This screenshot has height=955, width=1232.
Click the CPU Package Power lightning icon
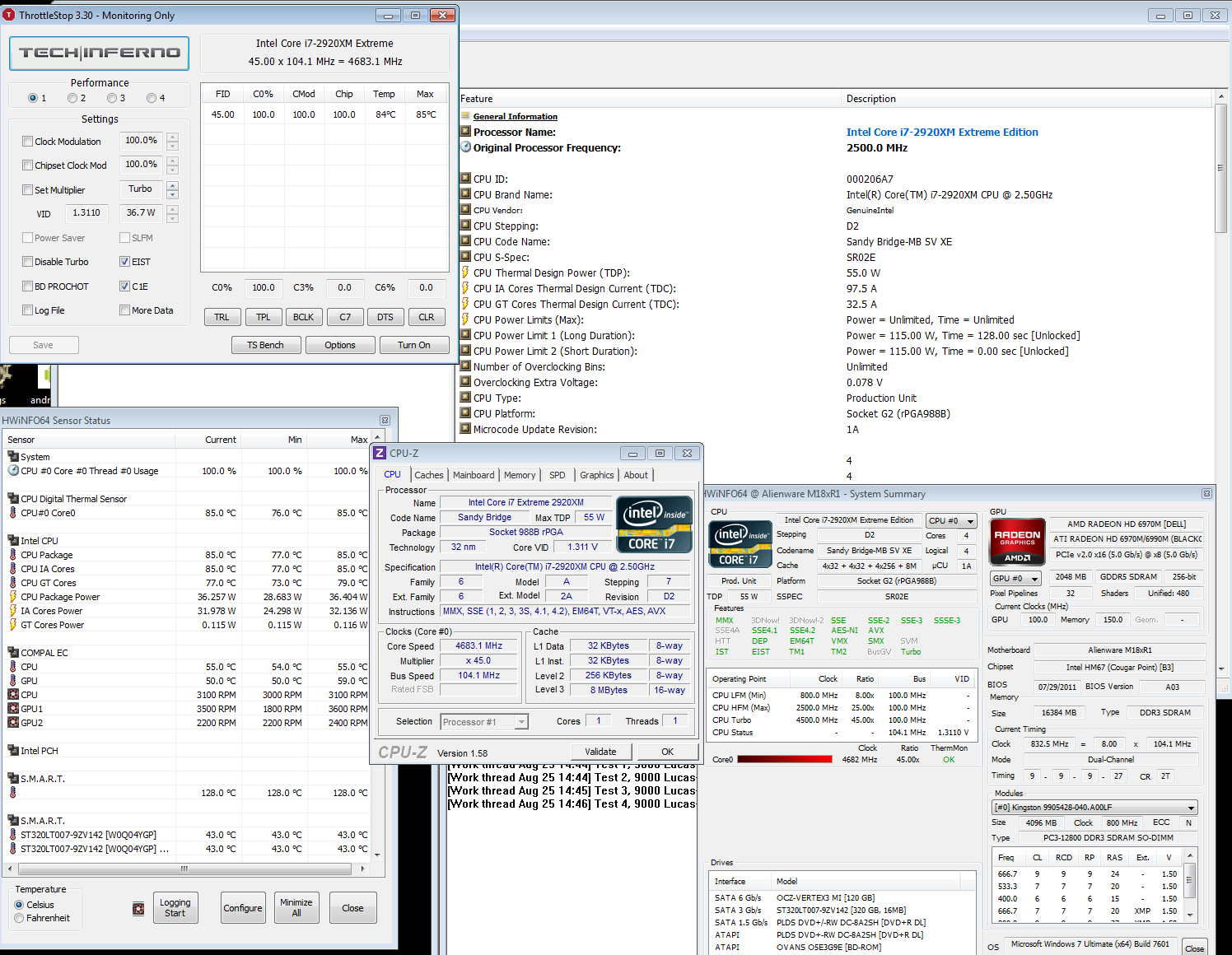[13, 597]
